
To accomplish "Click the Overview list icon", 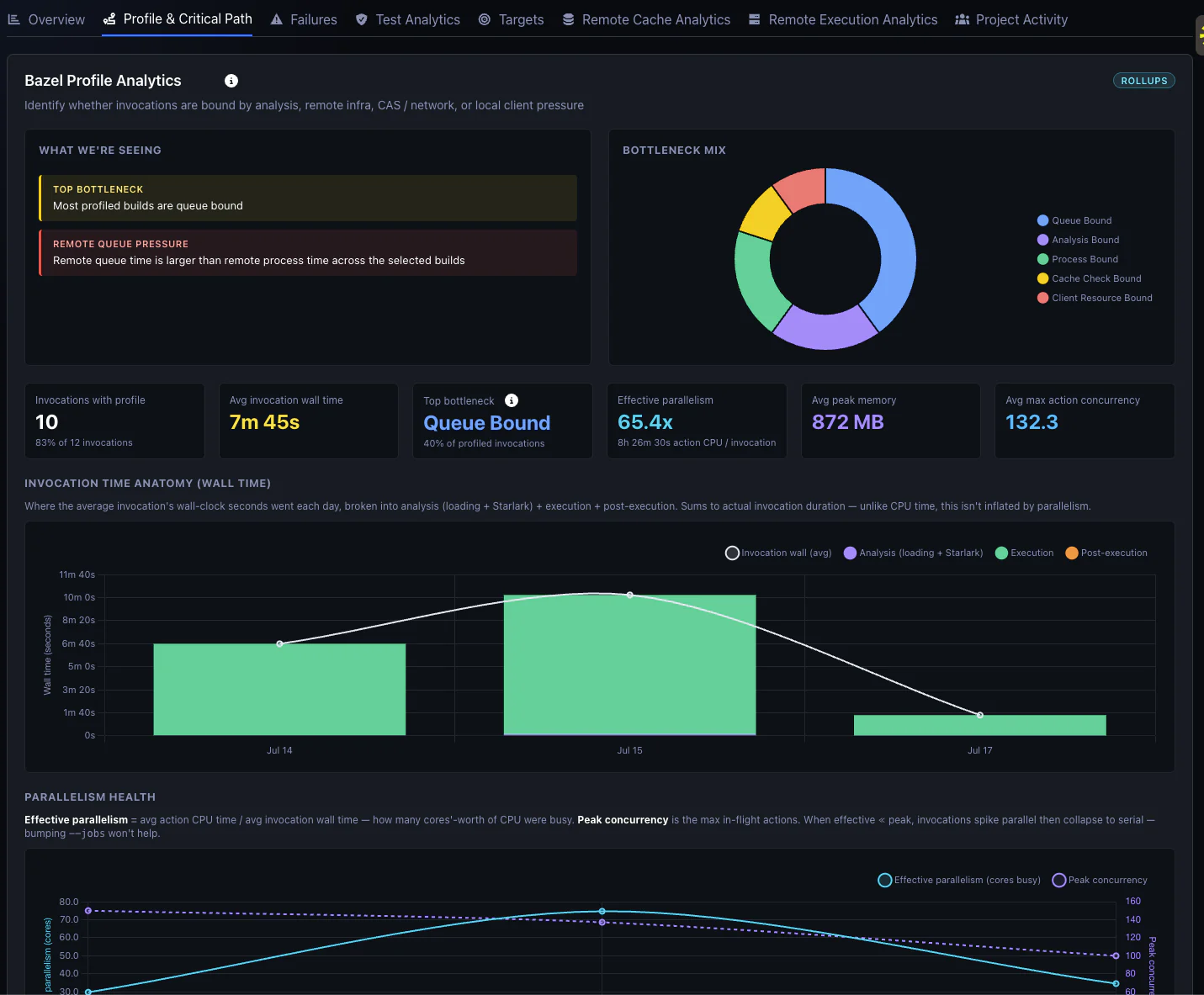I will [13, 19].
